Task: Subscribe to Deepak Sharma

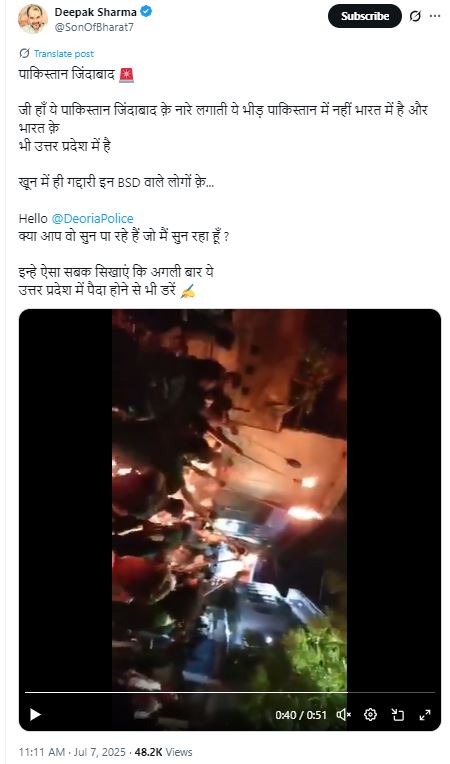Action: [365, 16]
